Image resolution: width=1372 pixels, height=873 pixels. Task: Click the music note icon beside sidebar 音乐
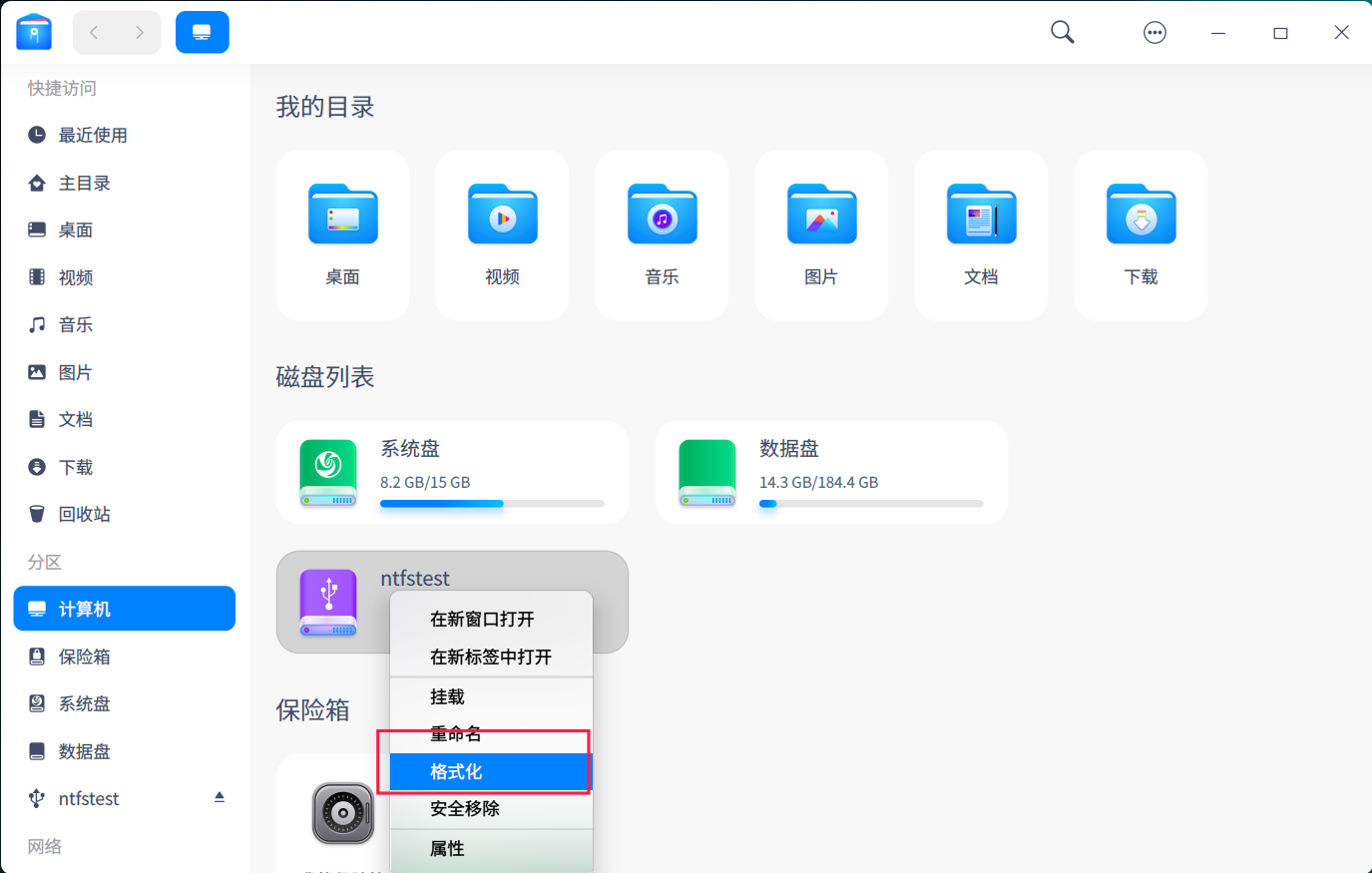37,324
